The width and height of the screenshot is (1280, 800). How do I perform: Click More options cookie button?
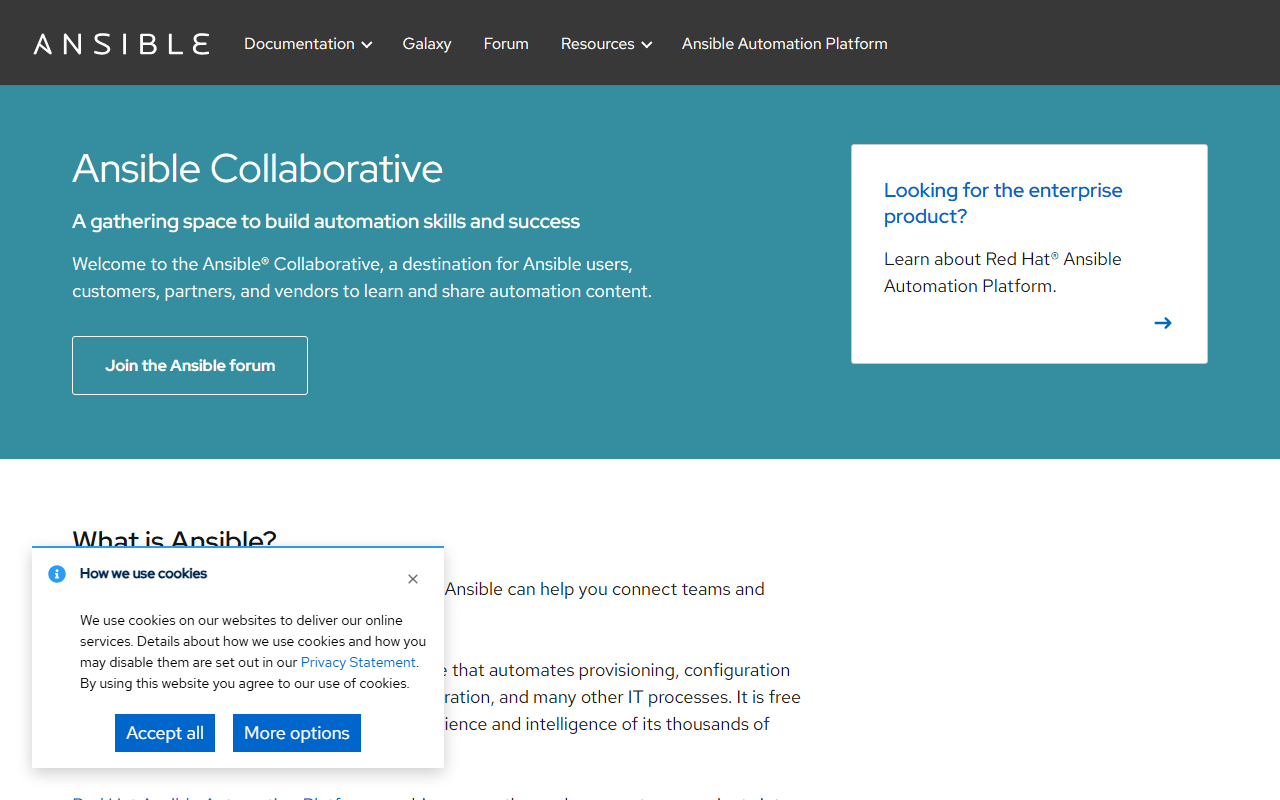pyautogui.click(x=297, y=733)
